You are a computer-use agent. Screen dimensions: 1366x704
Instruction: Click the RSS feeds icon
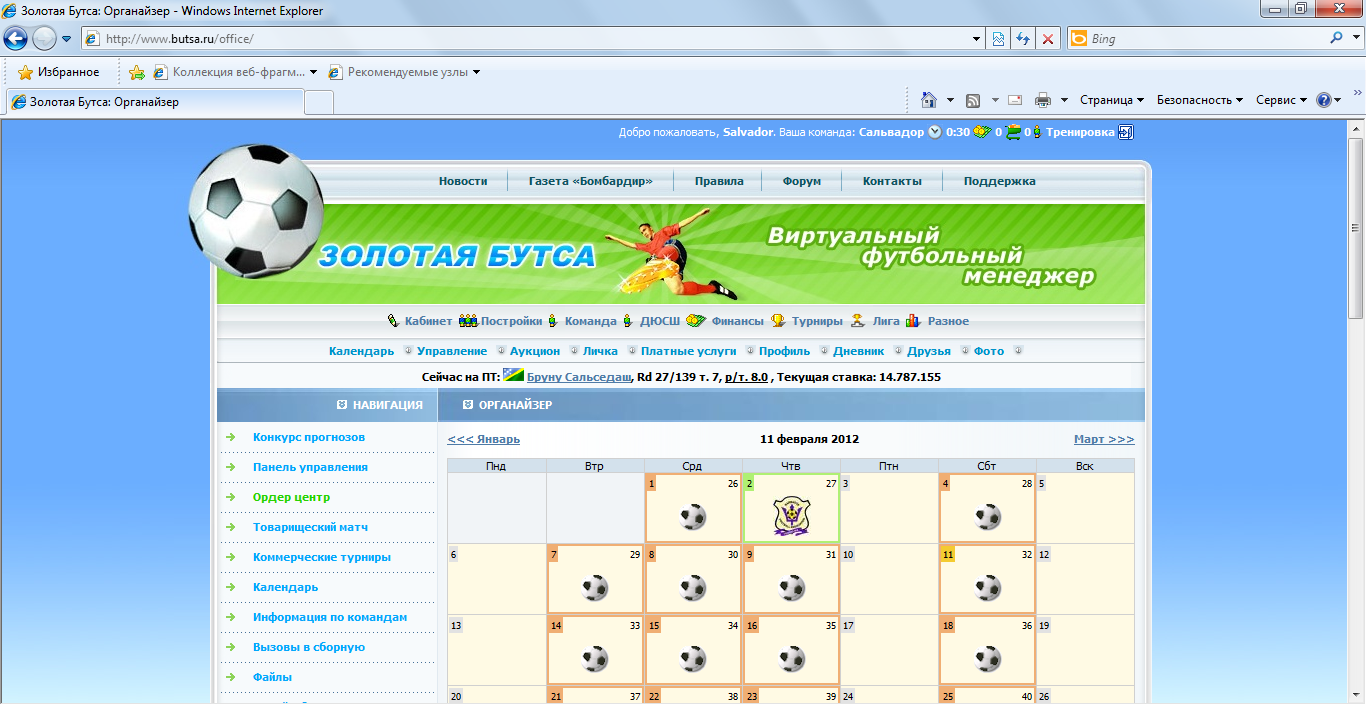click(x=973, y=100)
